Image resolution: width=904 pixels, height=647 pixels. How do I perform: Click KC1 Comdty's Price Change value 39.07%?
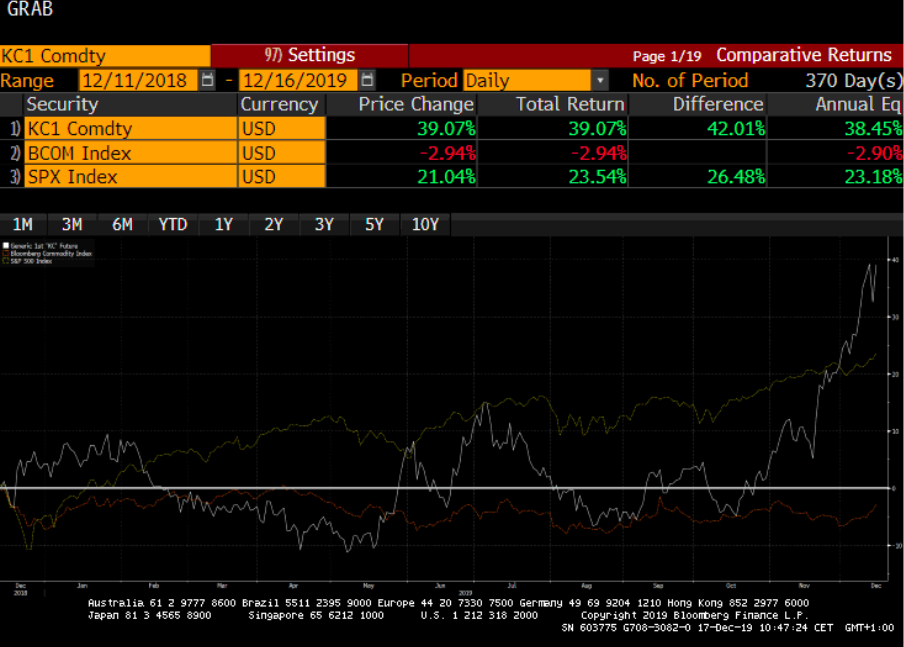[x=446, y=129]
